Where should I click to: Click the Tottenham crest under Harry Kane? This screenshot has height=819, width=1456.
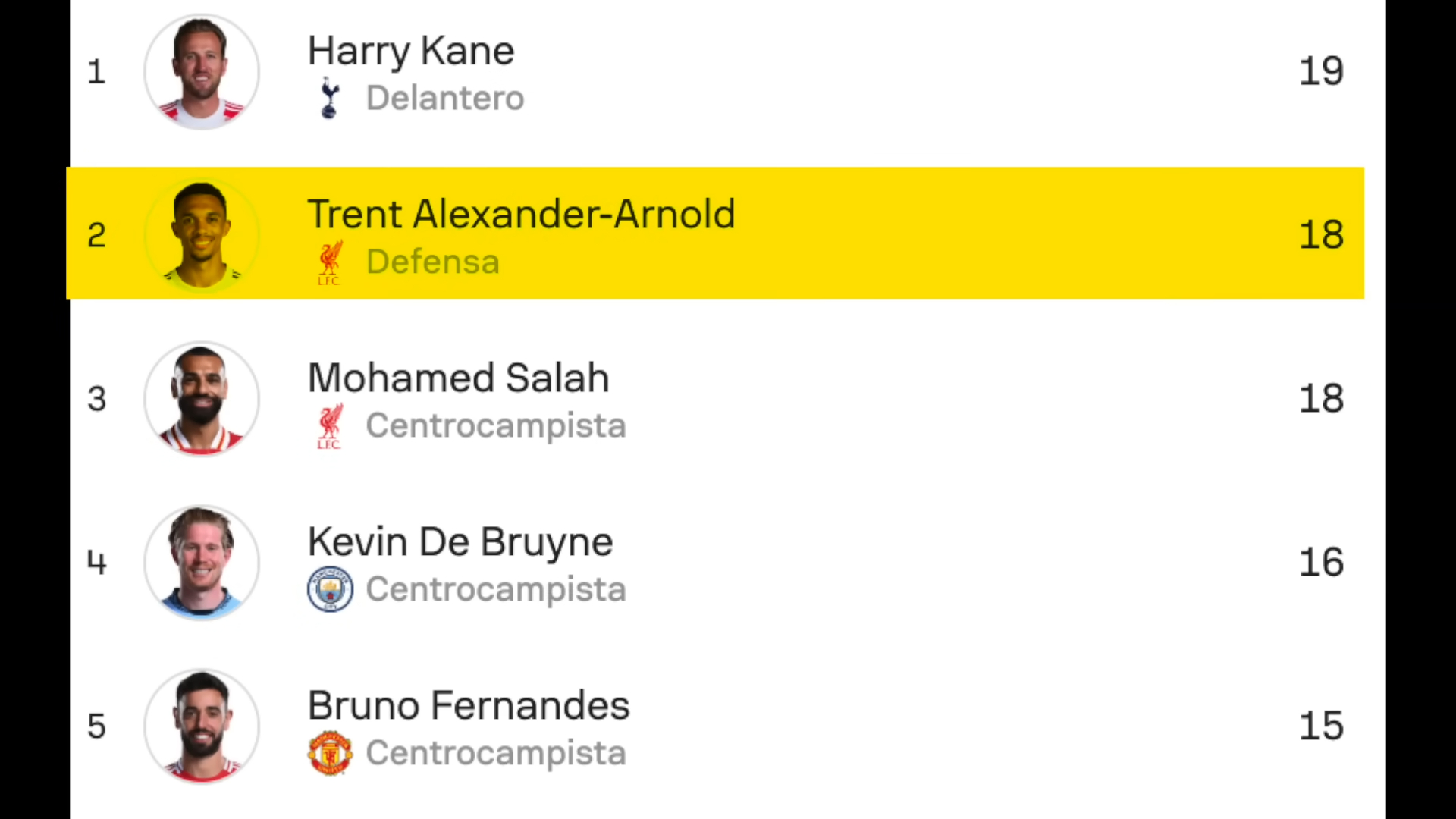point(329,98)
